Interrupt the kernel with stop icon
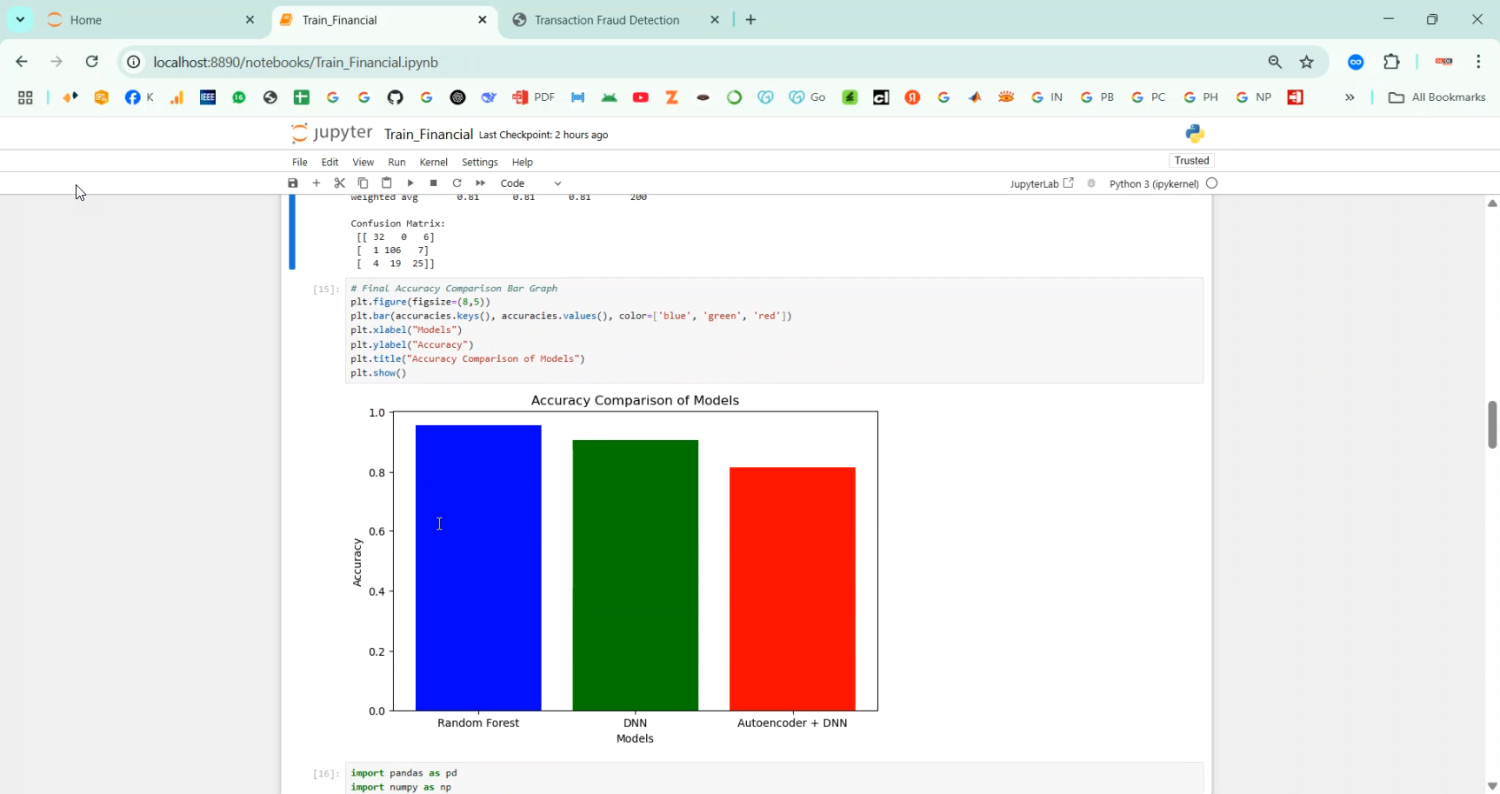Screen dimensions: 1500x794 click(x=433, y=183)
